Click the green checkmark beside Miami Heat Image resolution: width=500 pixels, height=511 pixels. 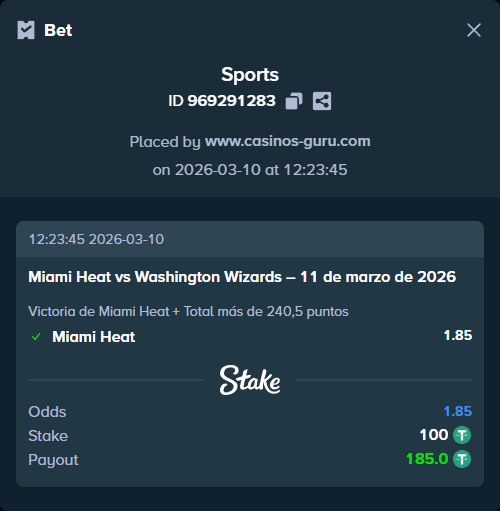coord(36,337)
